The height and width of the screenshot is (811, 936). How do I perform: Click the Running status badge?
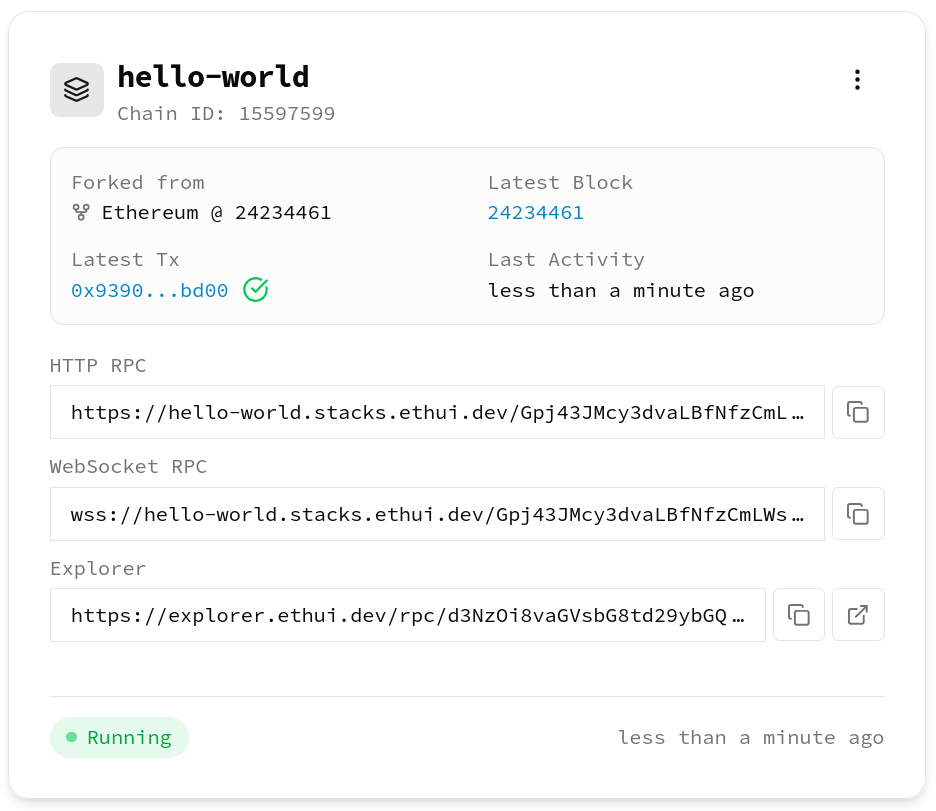119,738
